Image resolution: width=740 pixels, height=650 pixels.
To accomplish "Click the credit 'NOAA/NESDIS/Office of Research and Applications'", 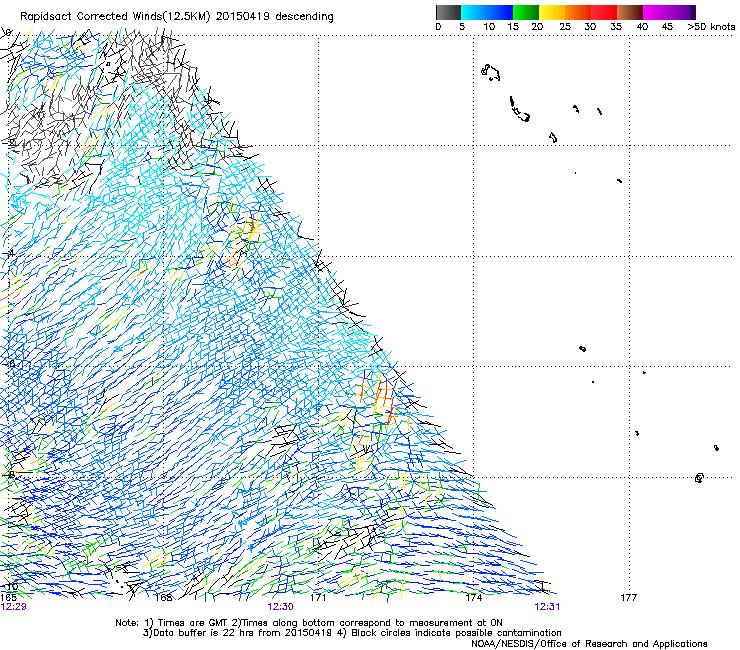I will 589,643.
